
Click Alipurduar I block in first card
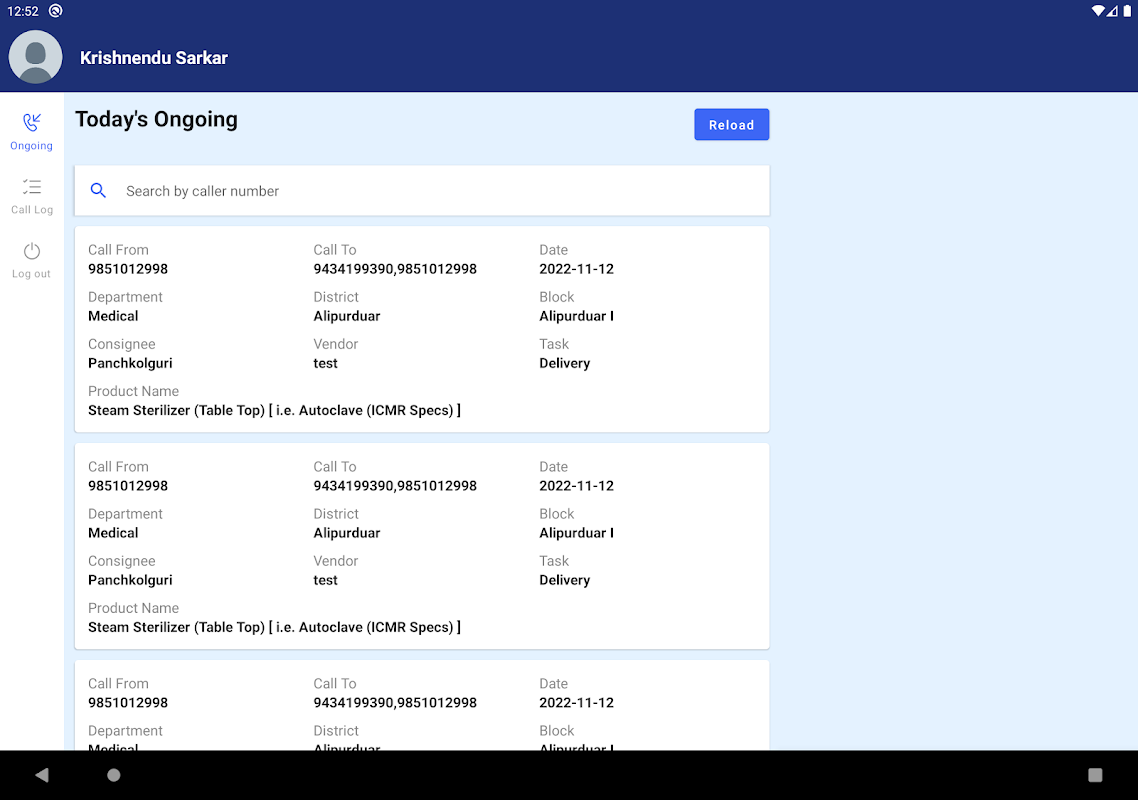[576, 316]
